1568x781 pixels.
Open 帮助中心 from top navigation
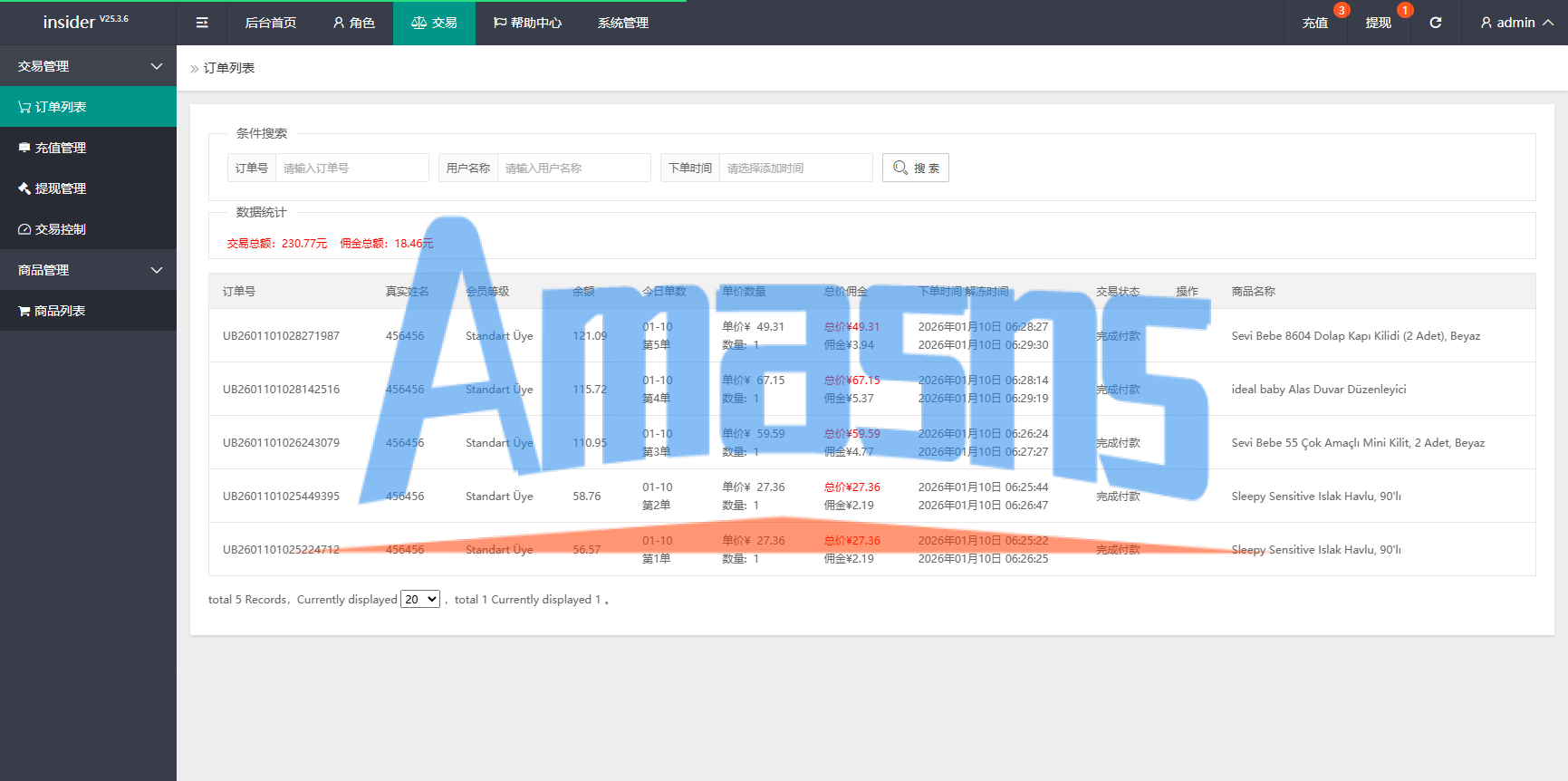(527, 23)
